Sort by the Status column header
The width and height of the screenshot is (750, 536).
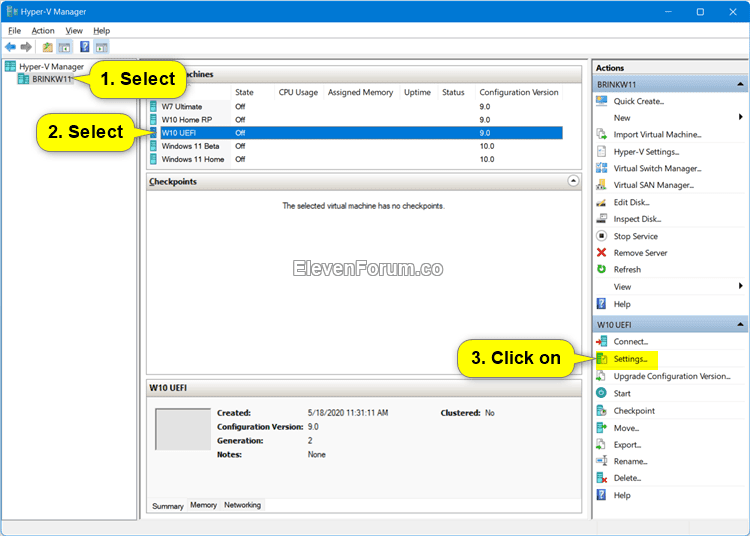coord(453,92)
